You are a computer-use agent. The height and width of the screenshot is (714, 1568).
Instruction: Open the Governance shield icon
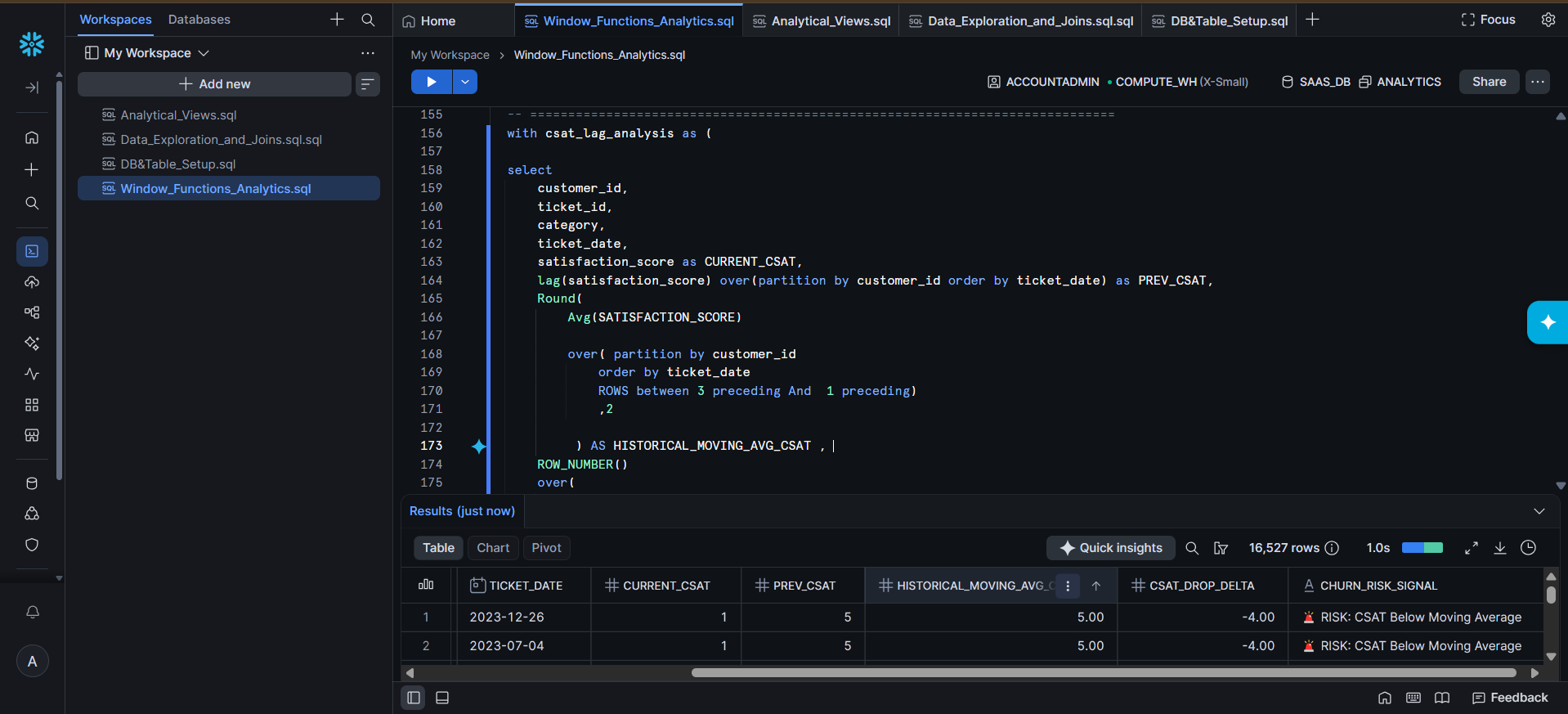click(x=32, y=545)
